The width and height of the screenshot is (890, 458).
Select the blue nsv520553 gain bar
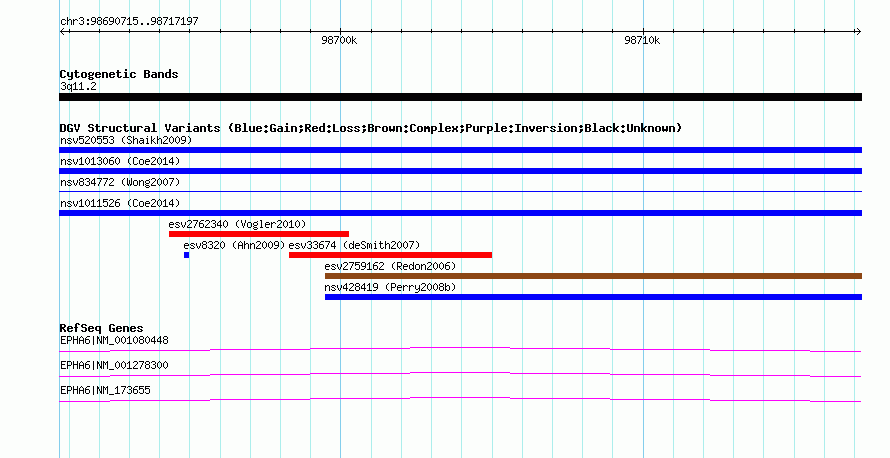click(460, 150)
